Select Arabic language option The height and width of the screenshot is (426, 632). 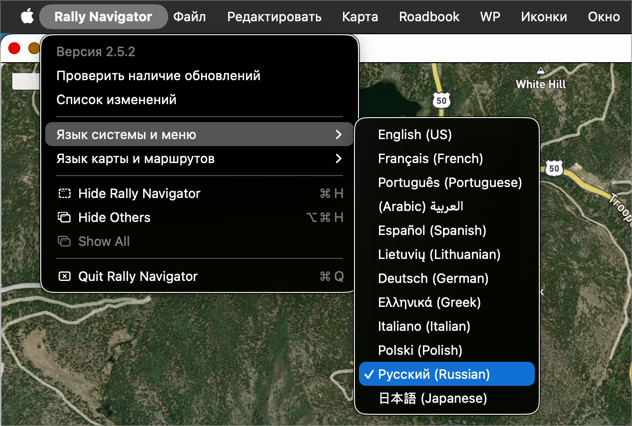pos(447,206)
